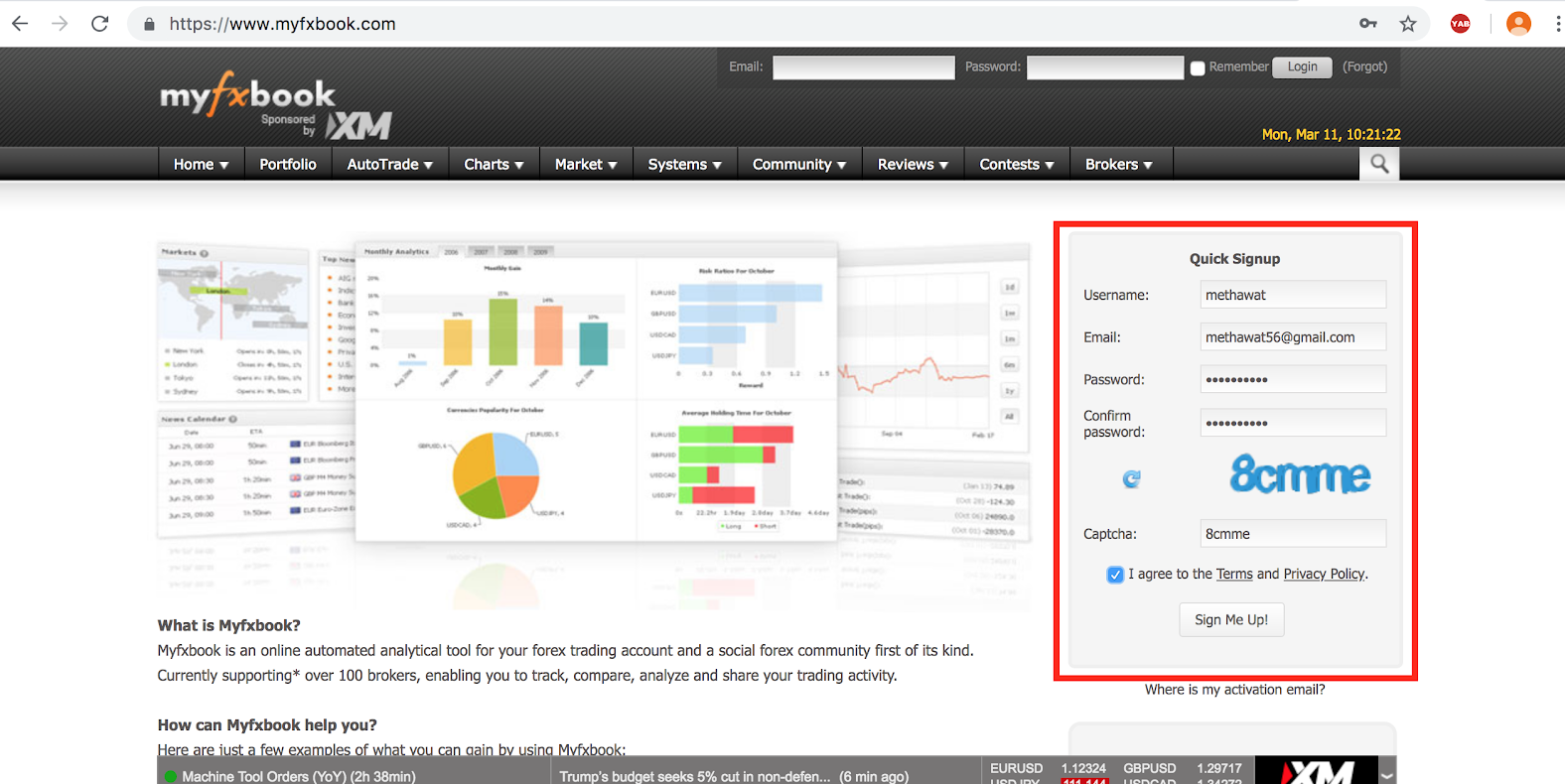Refresh the captcha image

pyautogui.click(x=1131, y=479)
